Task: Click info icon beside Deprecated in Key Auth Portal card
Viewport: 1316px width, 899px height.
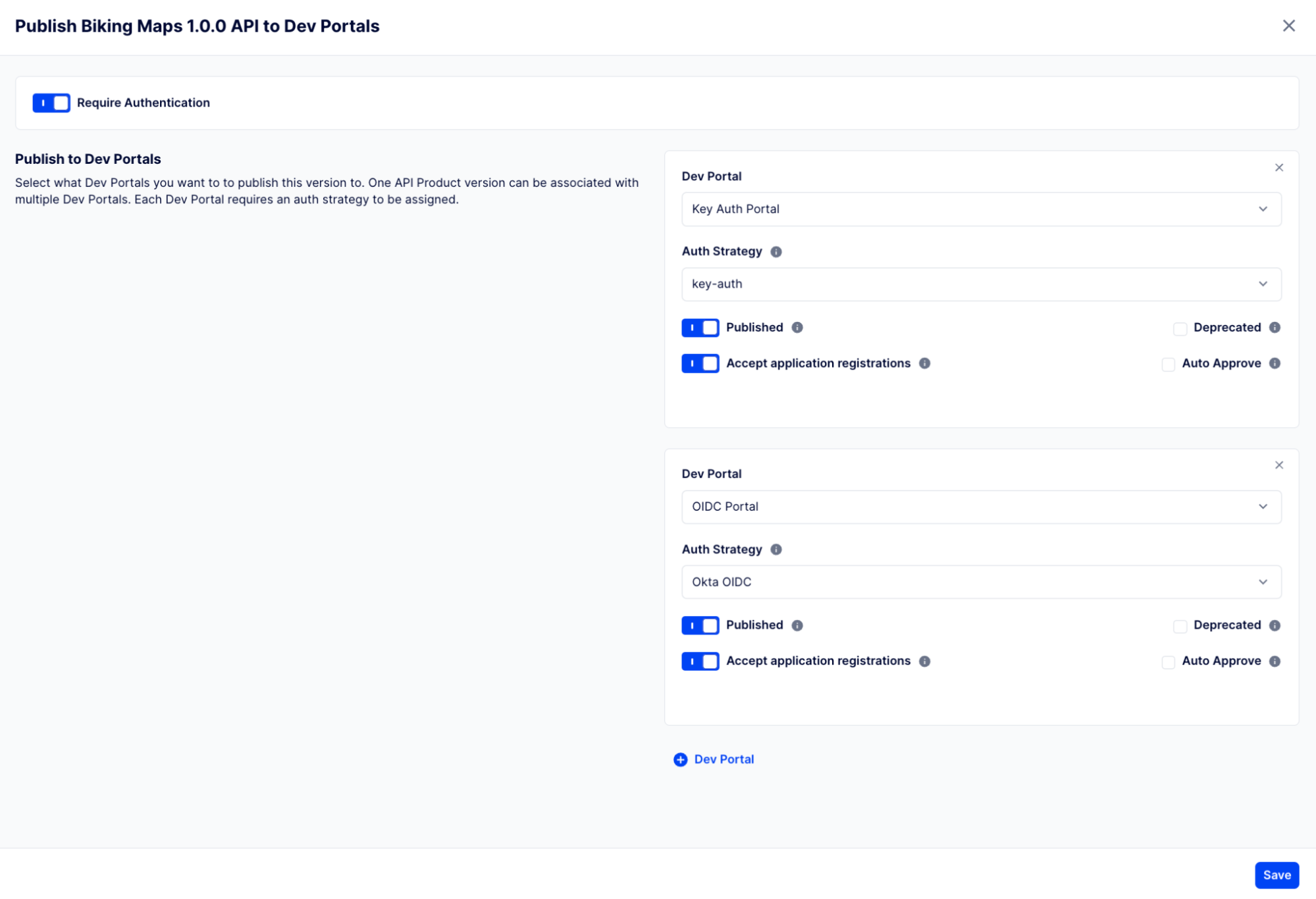Action: point(1275,328)
